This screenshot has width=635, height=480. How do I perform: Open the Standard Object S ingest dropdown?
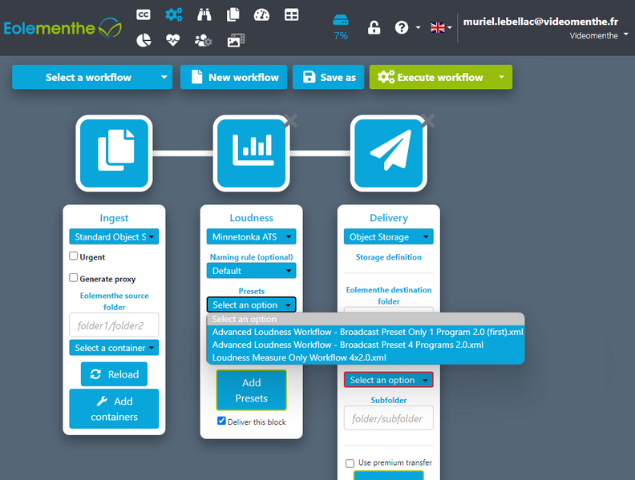(114, 237)
